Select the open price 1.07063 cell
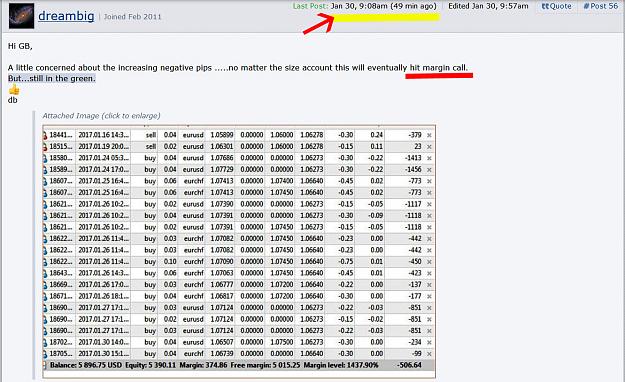Image resolution: width=625 pixels, height=382 pixels. (222, 273)
